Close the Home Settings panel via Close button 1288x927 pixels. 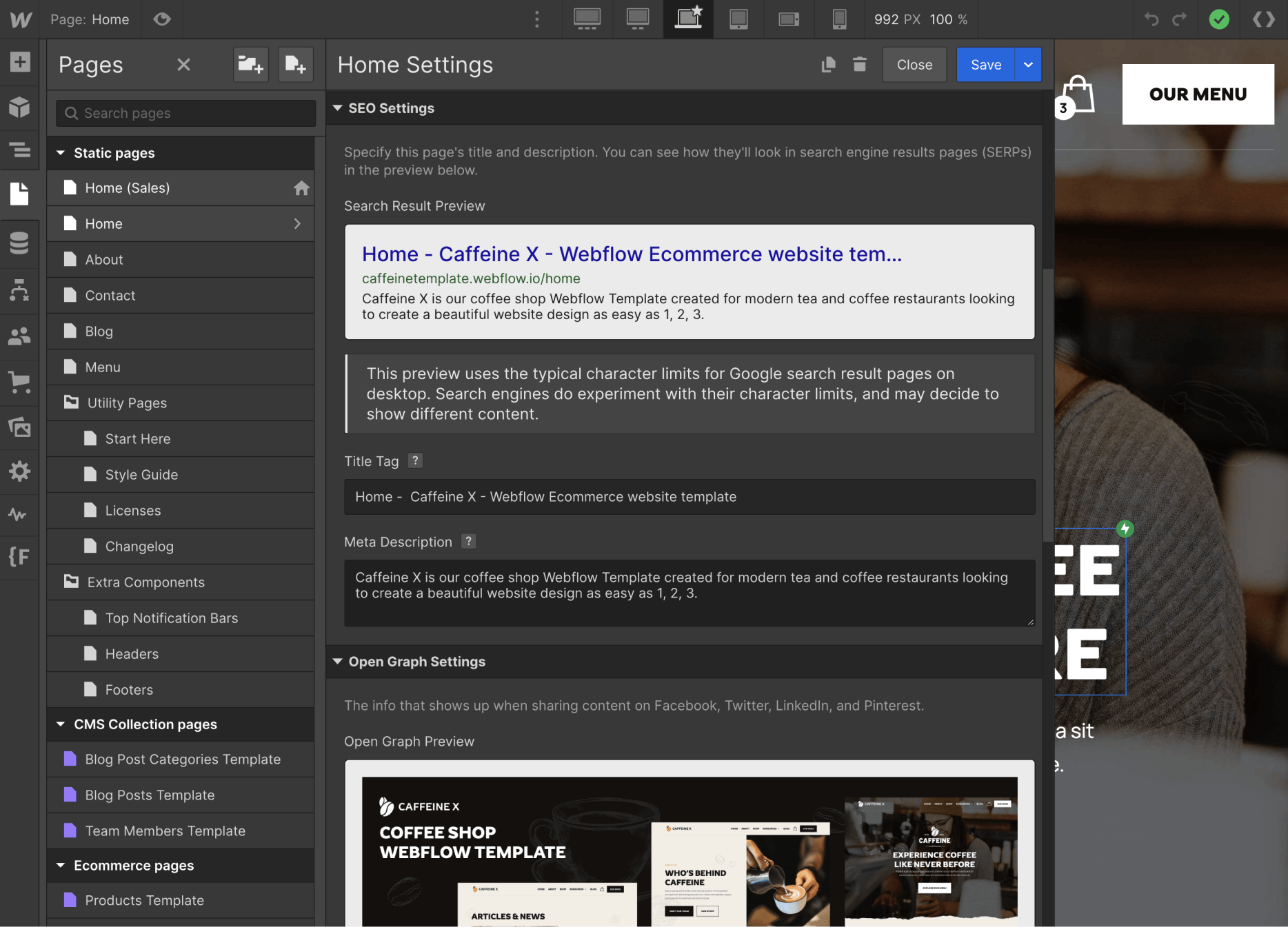[x=914, y=64]
